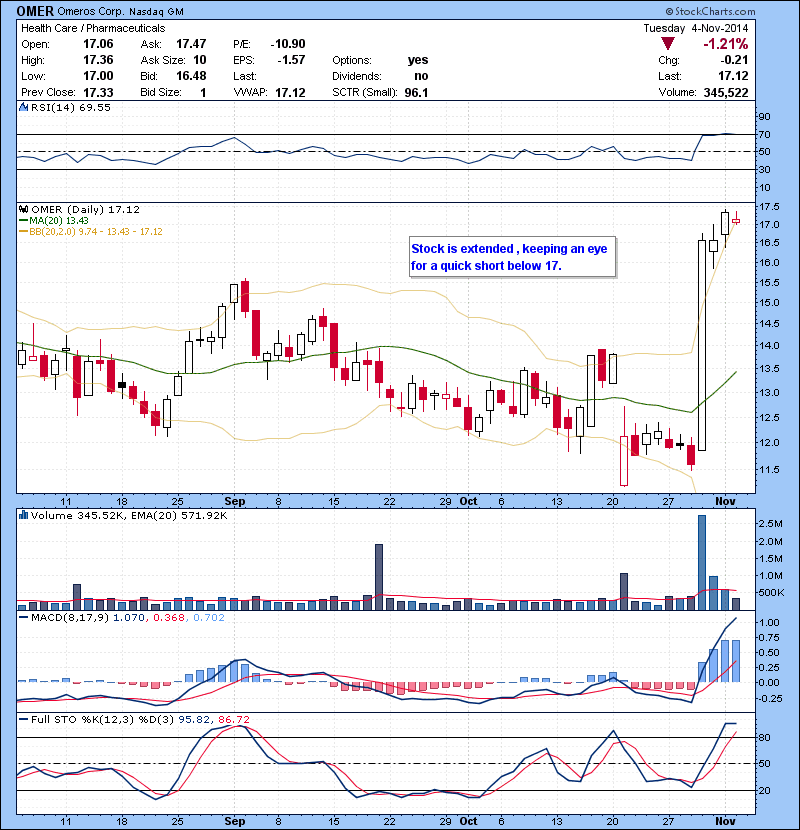Click the Omeros Corp. Nasdaq GM company name
The image size is (800, 830).
[120, 11]
